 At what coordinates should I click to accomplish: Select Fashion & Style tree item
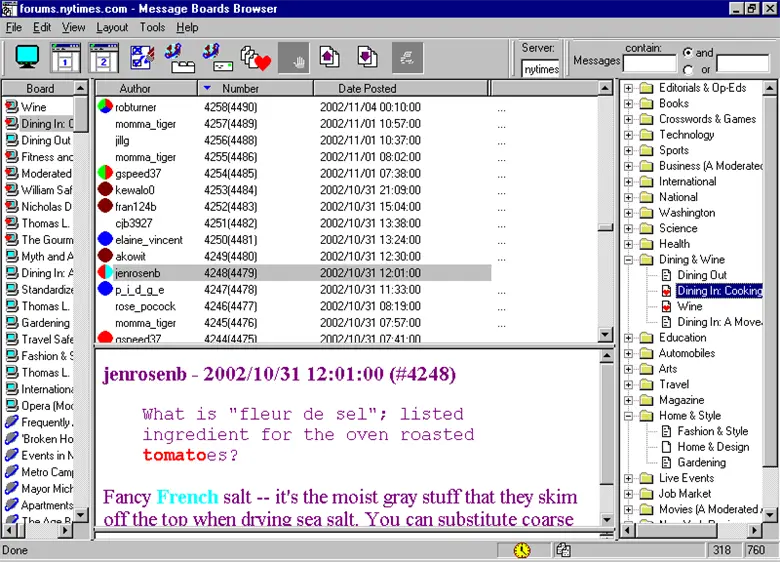click(712, 431)
